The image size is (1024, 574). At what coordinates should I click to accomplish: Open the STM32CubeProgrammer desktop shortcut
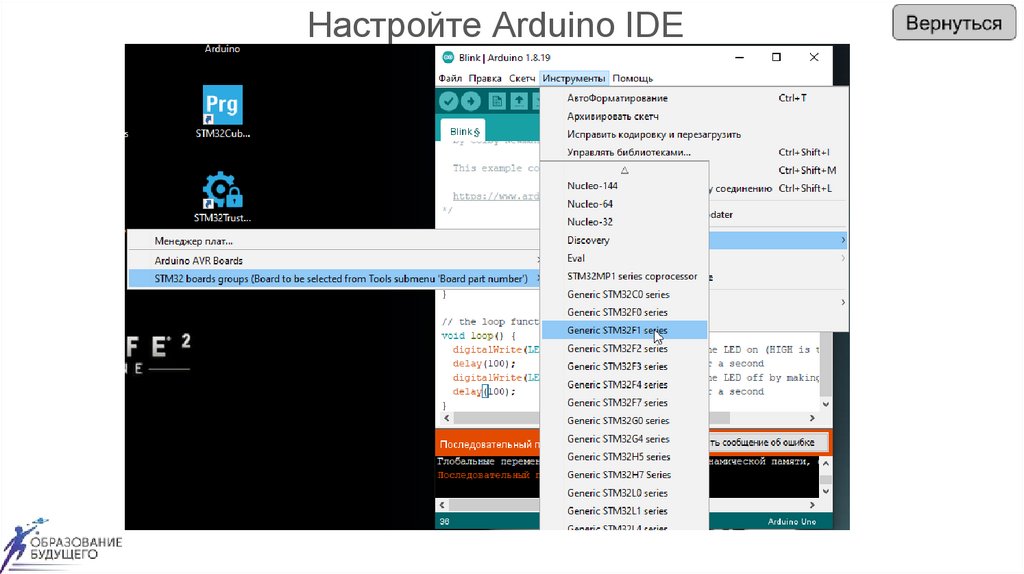pos(223,111)
